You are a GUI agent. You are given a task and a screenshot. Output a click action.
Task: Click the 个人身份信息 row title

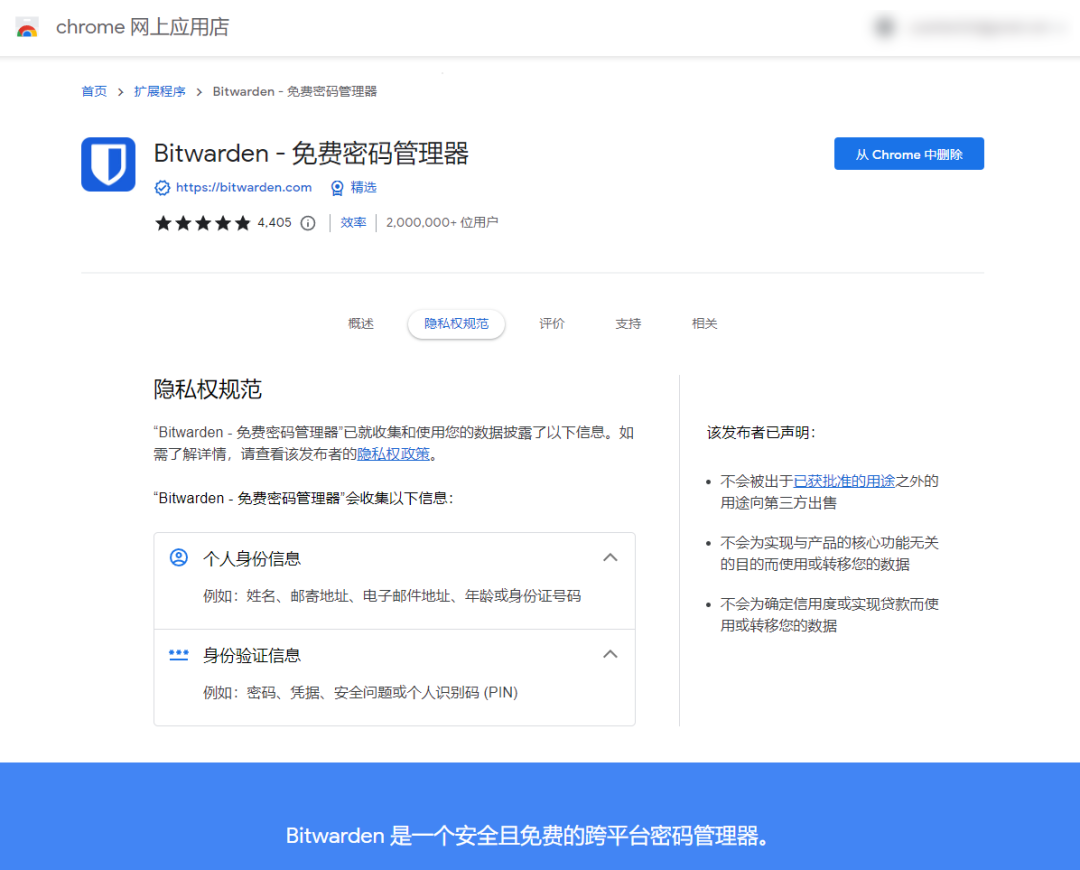click(x=252, y=559)
